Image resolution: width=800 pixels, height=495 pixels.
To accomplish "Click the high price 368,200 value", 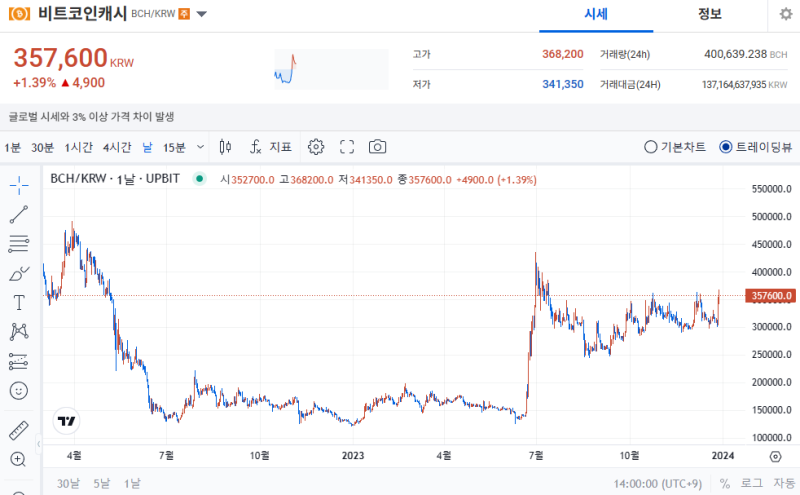I will pyautogui.click(x=562, y=54).
